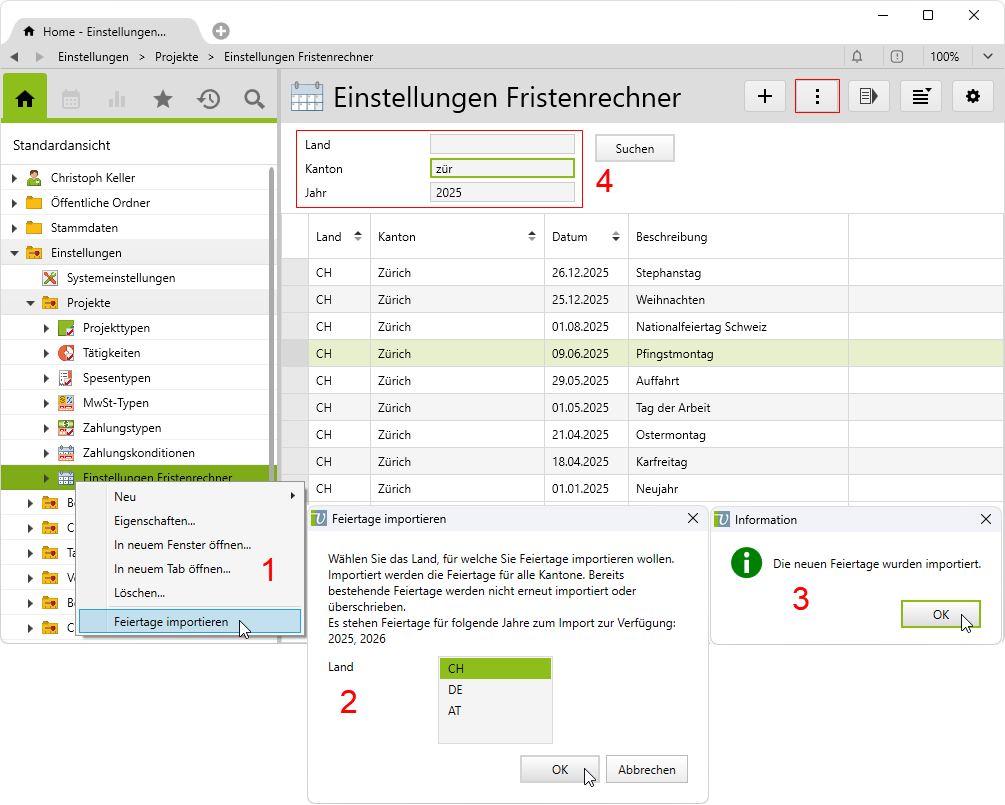Add new entry with the plus button
Viewport: 1005px width, 805px height.
pyautogui.click(x=766, y=96)
